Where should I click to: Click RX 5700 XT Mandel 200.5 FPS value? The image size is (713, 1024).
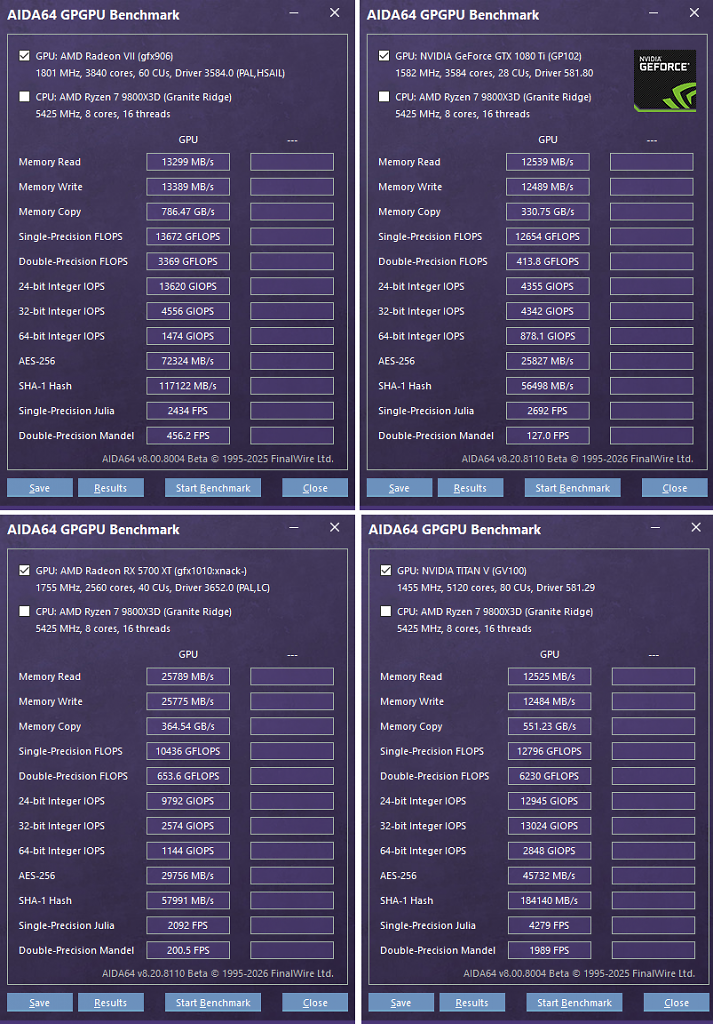pos(188,950)
